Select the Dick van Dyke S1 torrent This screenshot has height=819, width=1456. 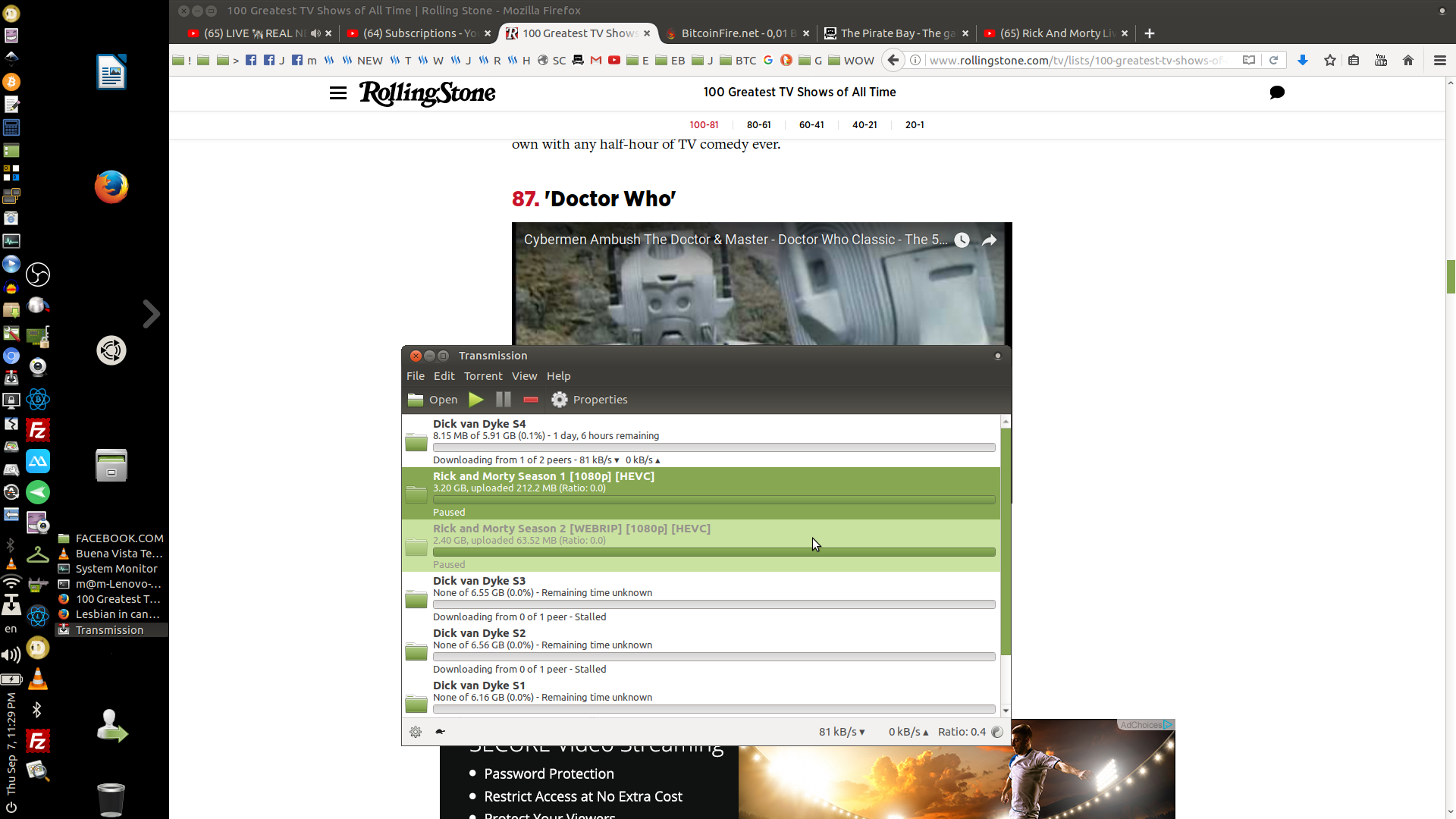pos(701,696)
